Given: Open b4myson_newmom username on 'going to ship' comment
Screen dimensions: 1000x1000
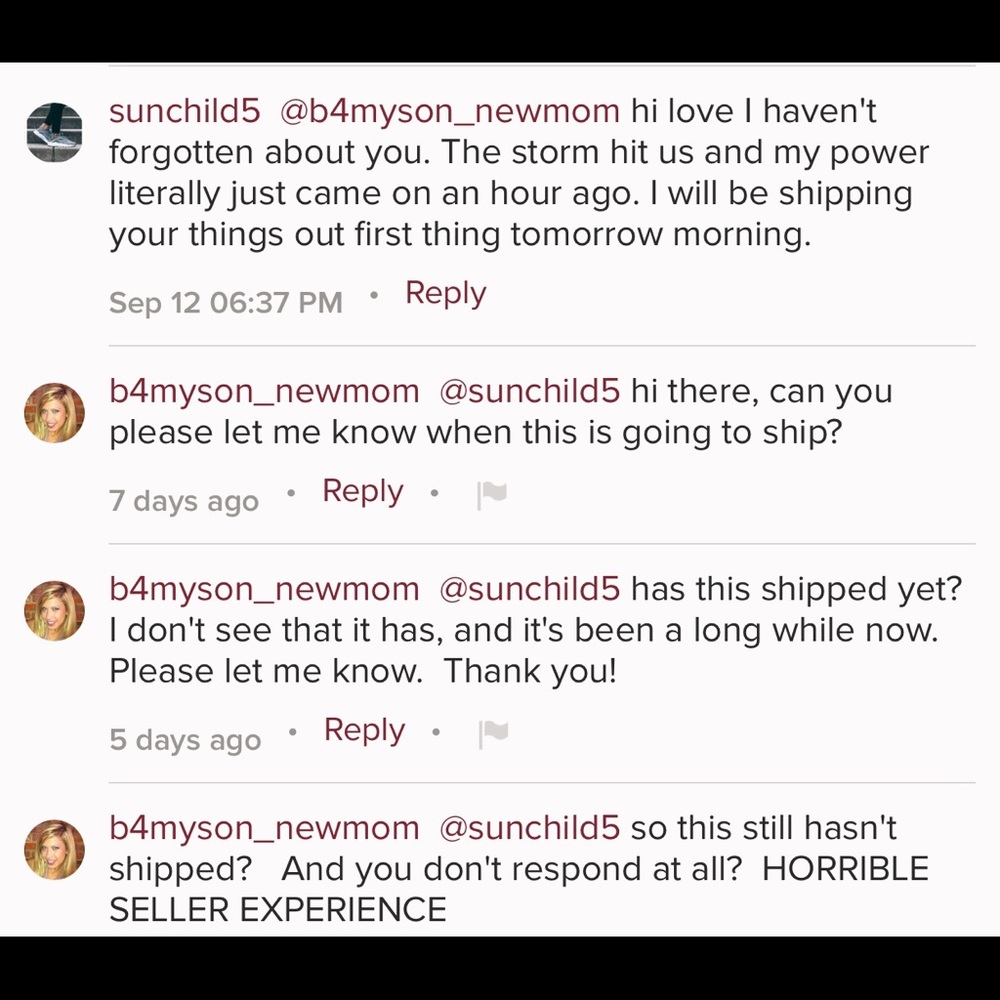Looking at the screenshot, I should (264, 392).
